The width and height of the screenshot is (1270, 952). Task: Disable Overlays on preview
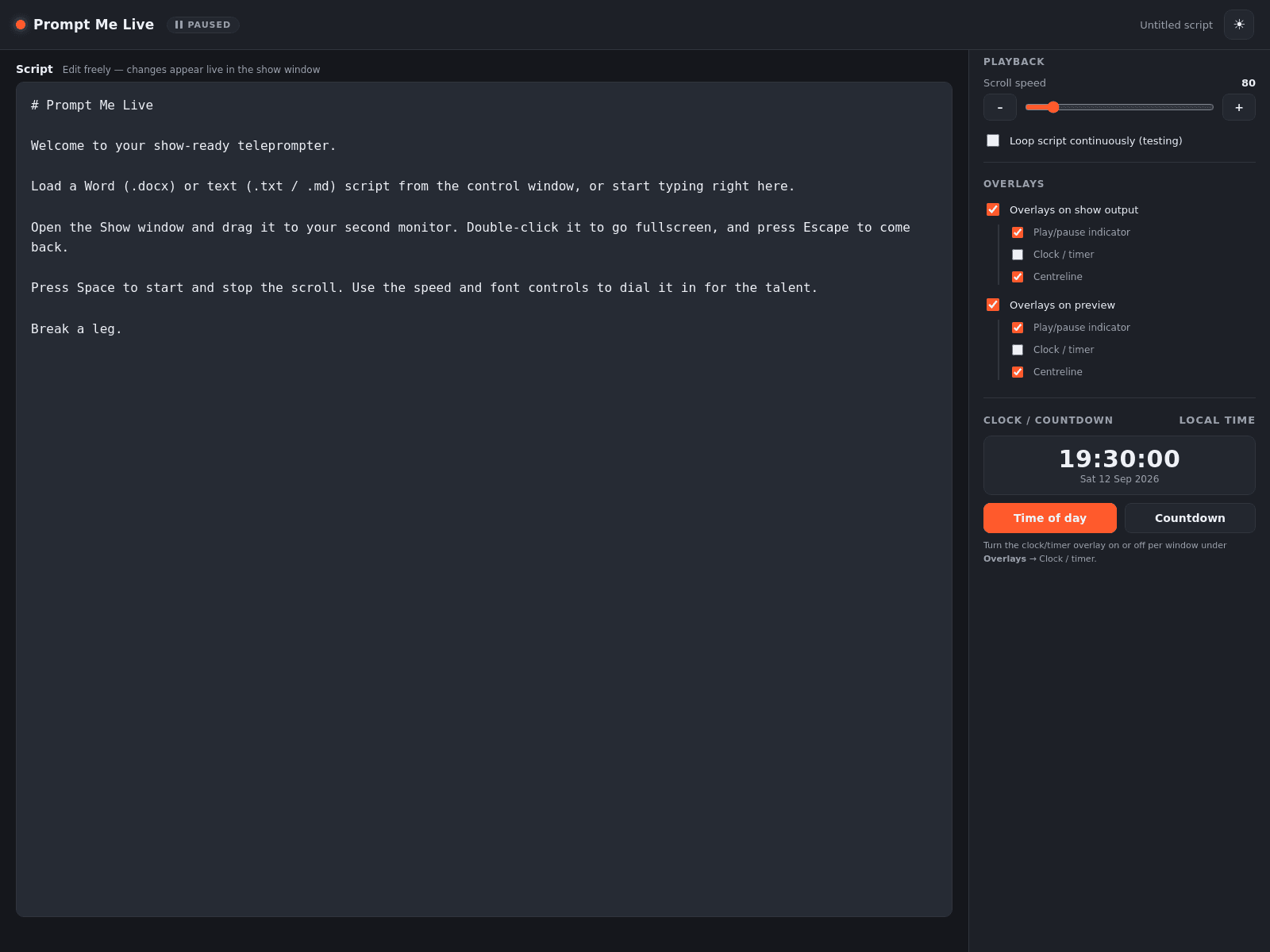click(993, 305)
